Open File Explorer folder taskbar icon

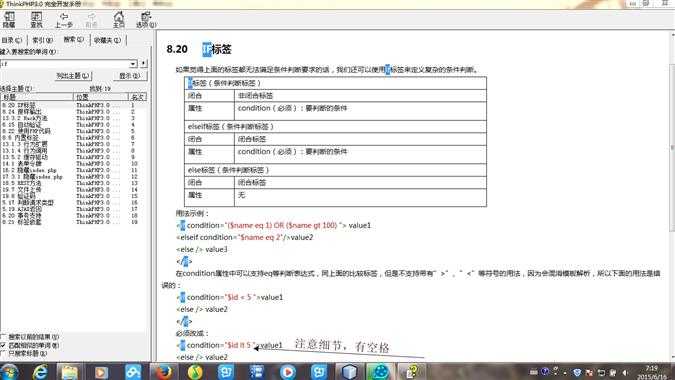[69, 372]
